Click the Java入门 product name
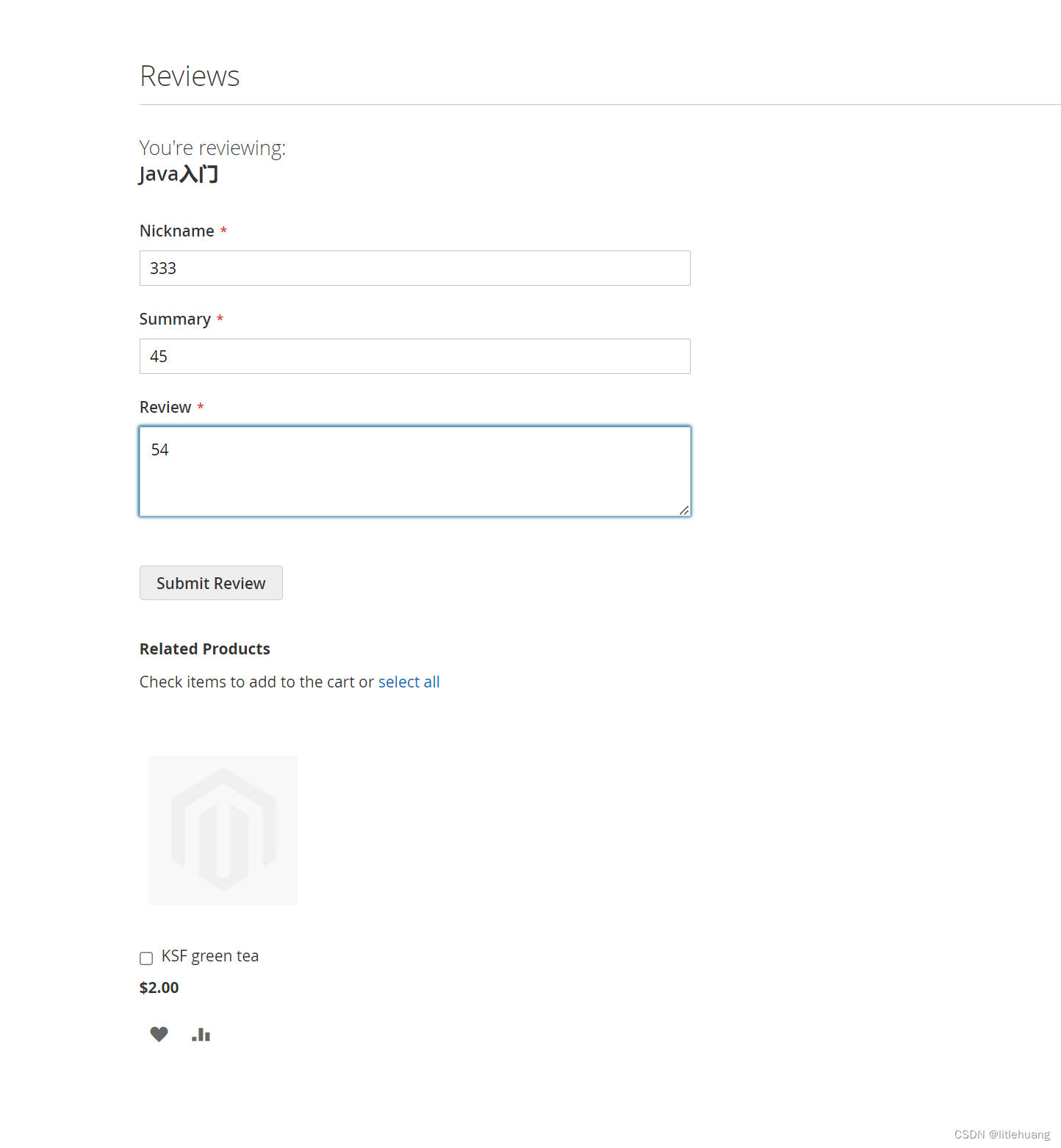1061x1148 pixels. [179, 174]
